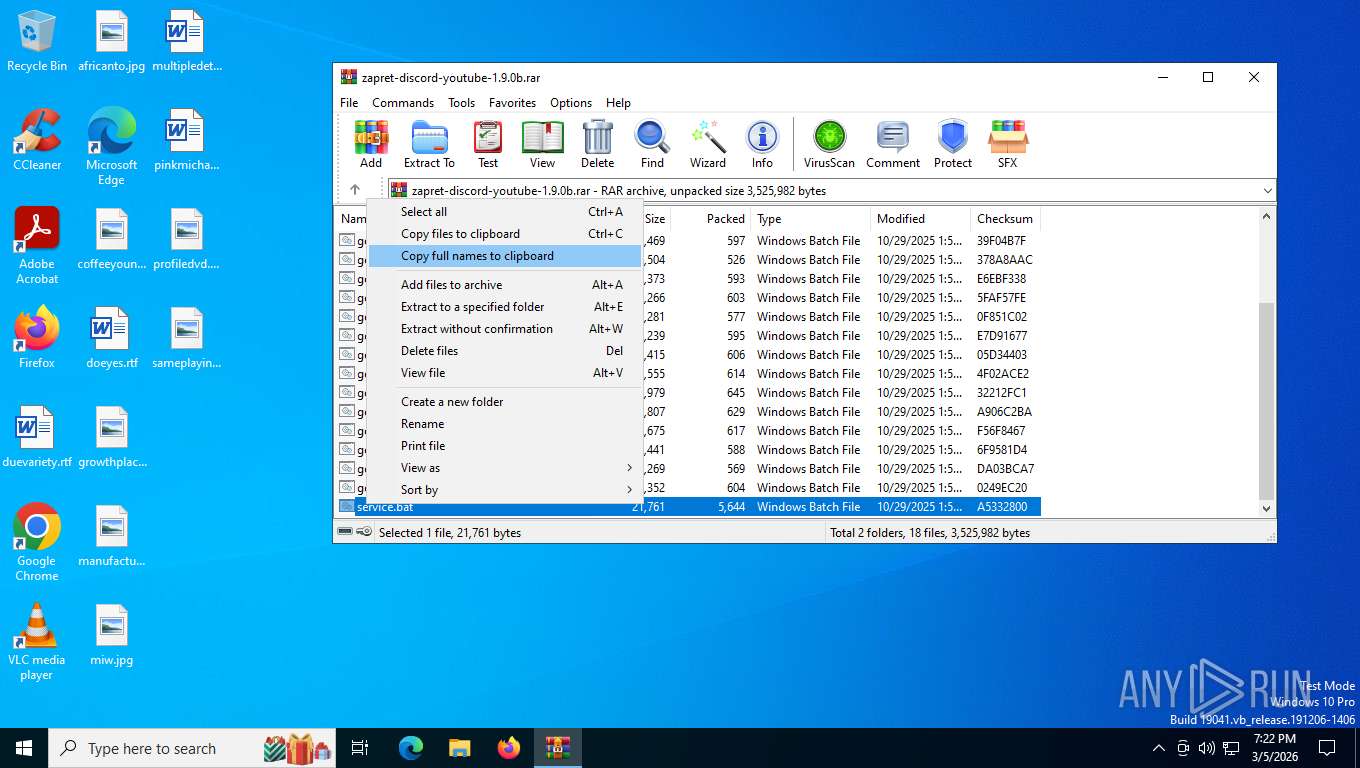Screen dimensions: 1360x768
Task: Open the Comment tool
Action: [893, 144]
